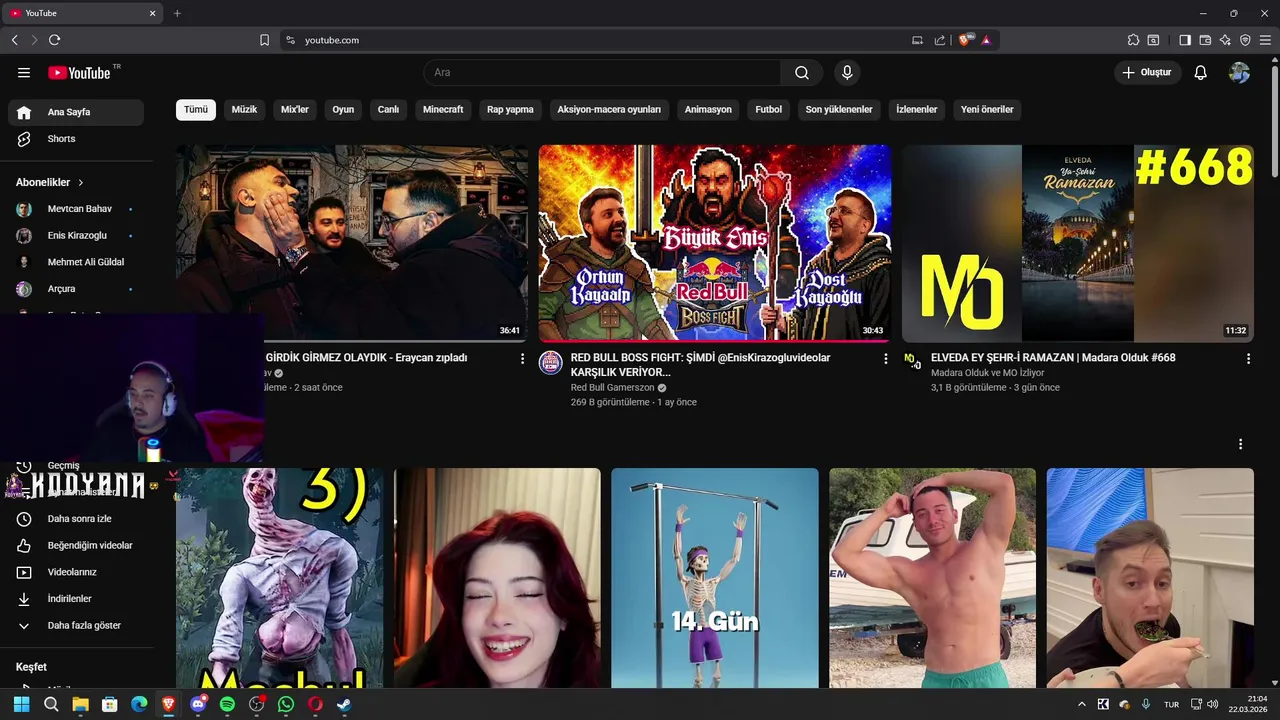1280x720 pixels.
Task: Open Beğendiğim videolar in sidebar
Action: (76, 546)
